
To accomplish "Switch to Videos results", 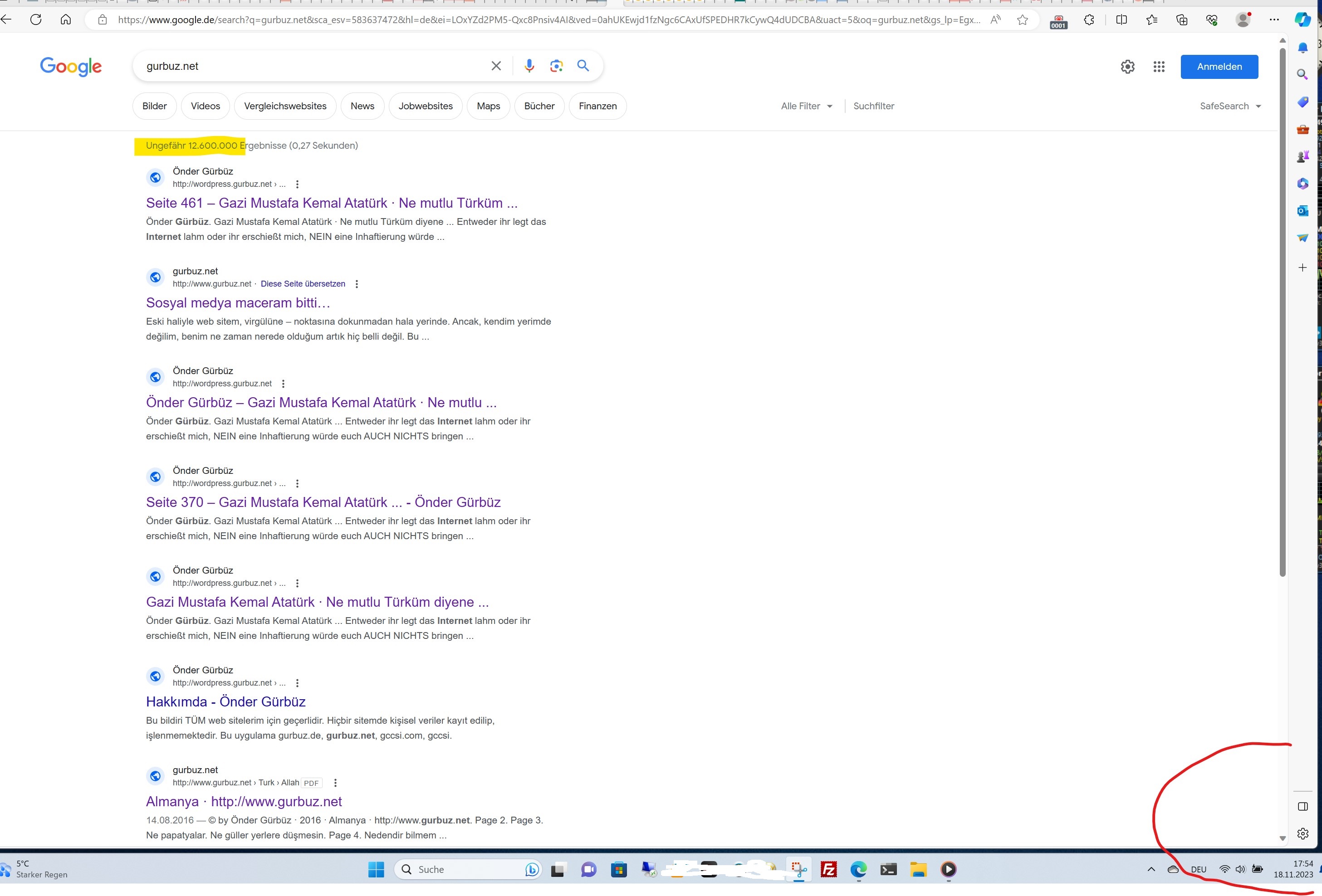I will [x=206, y=106].
